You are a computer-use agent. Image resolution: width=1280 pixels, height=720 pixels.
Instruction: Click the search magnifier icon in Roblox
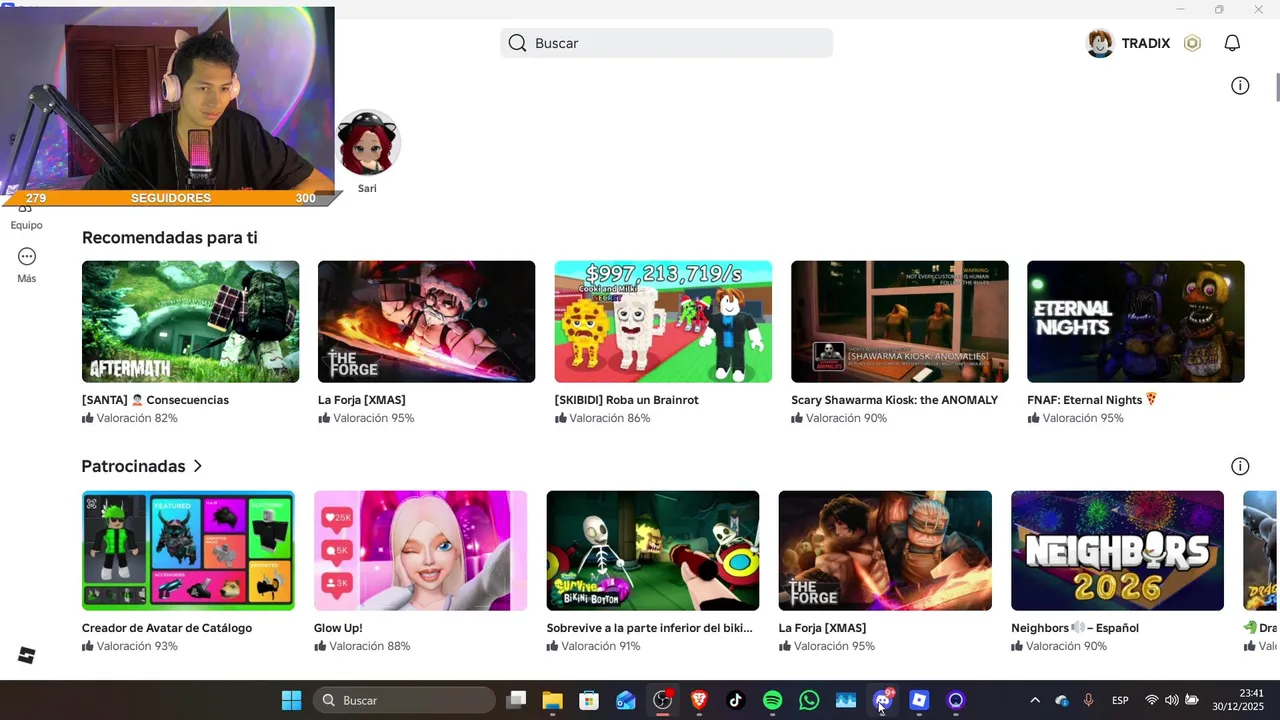click(517, 43)
